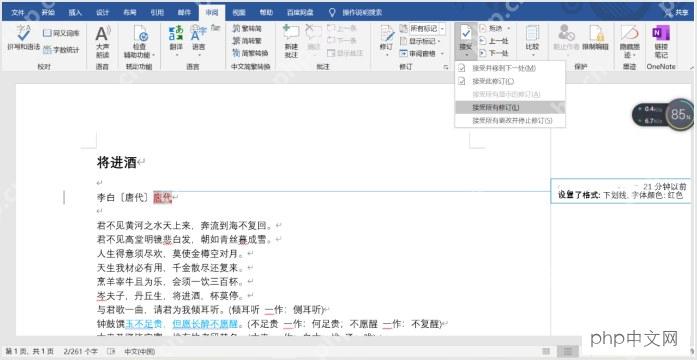This screenshot has width=697, height=360.
Task: Click the 检查辅助功能 accessibility checker icon
Action: pyautogui.click(x=139, y=33)
